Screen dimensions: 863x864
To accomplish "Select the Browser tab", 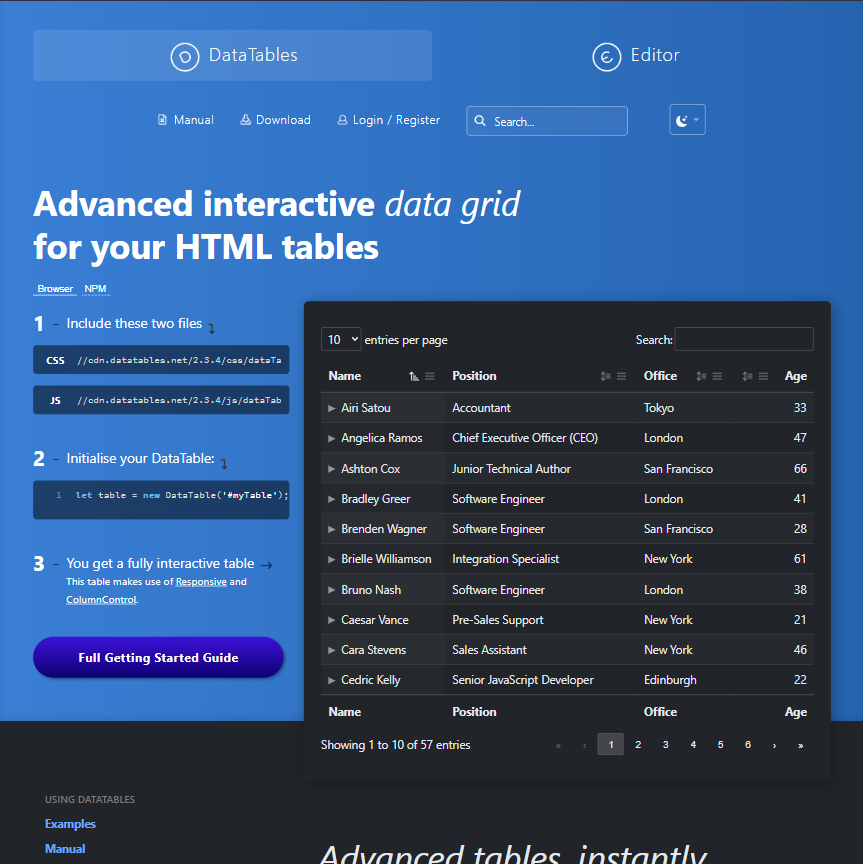I will (x=54, y=288).
